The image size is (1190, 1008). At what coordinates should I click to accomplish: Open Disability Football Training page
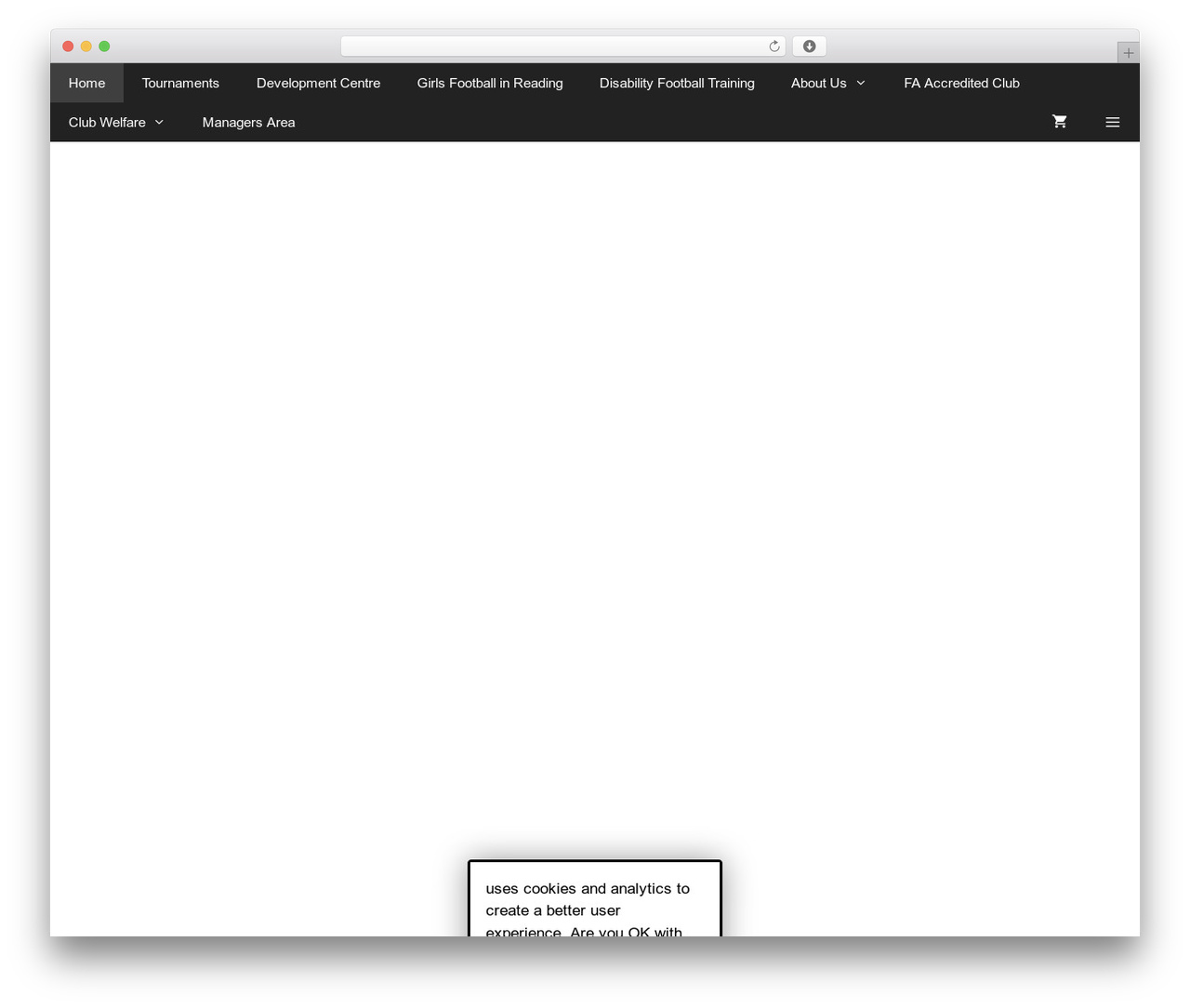pos(677,83)
